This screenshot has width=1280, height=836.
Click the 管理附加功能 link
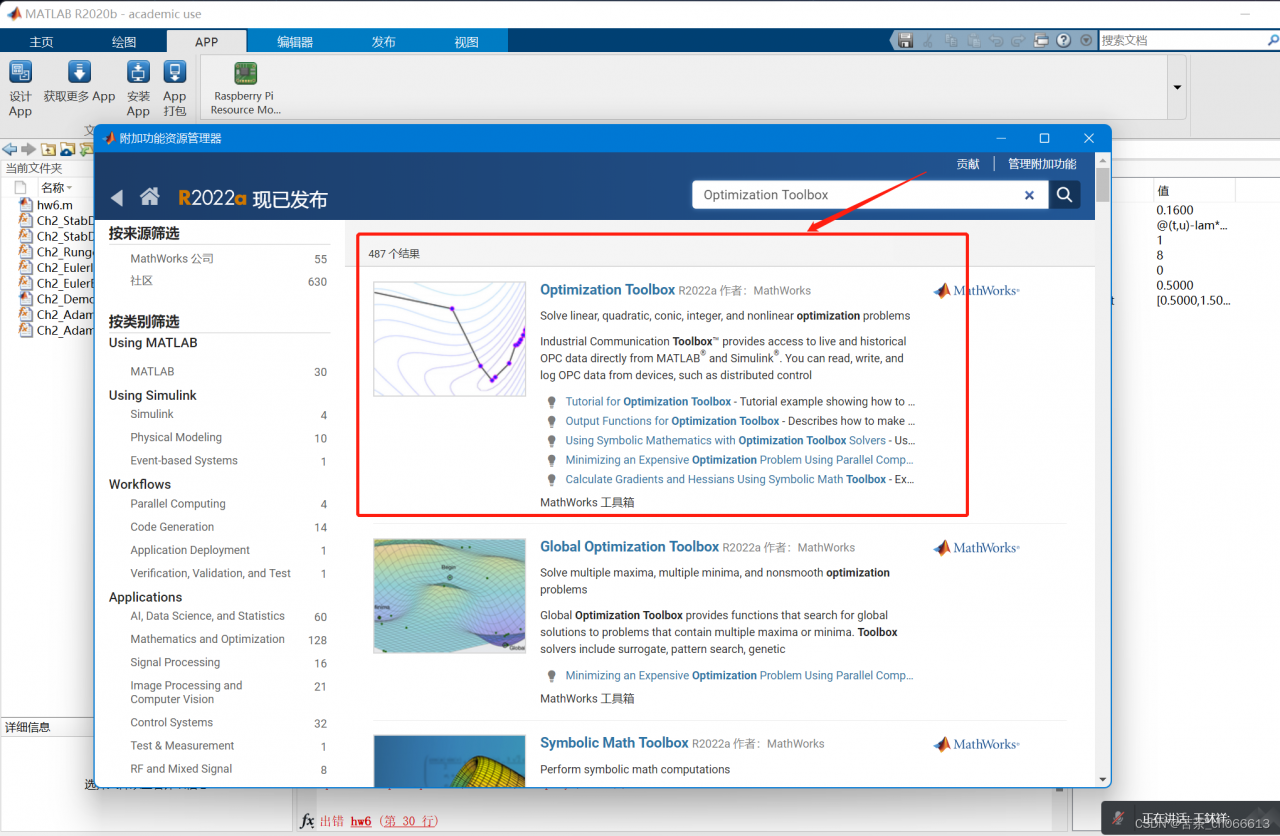[x=1042, y=164]
